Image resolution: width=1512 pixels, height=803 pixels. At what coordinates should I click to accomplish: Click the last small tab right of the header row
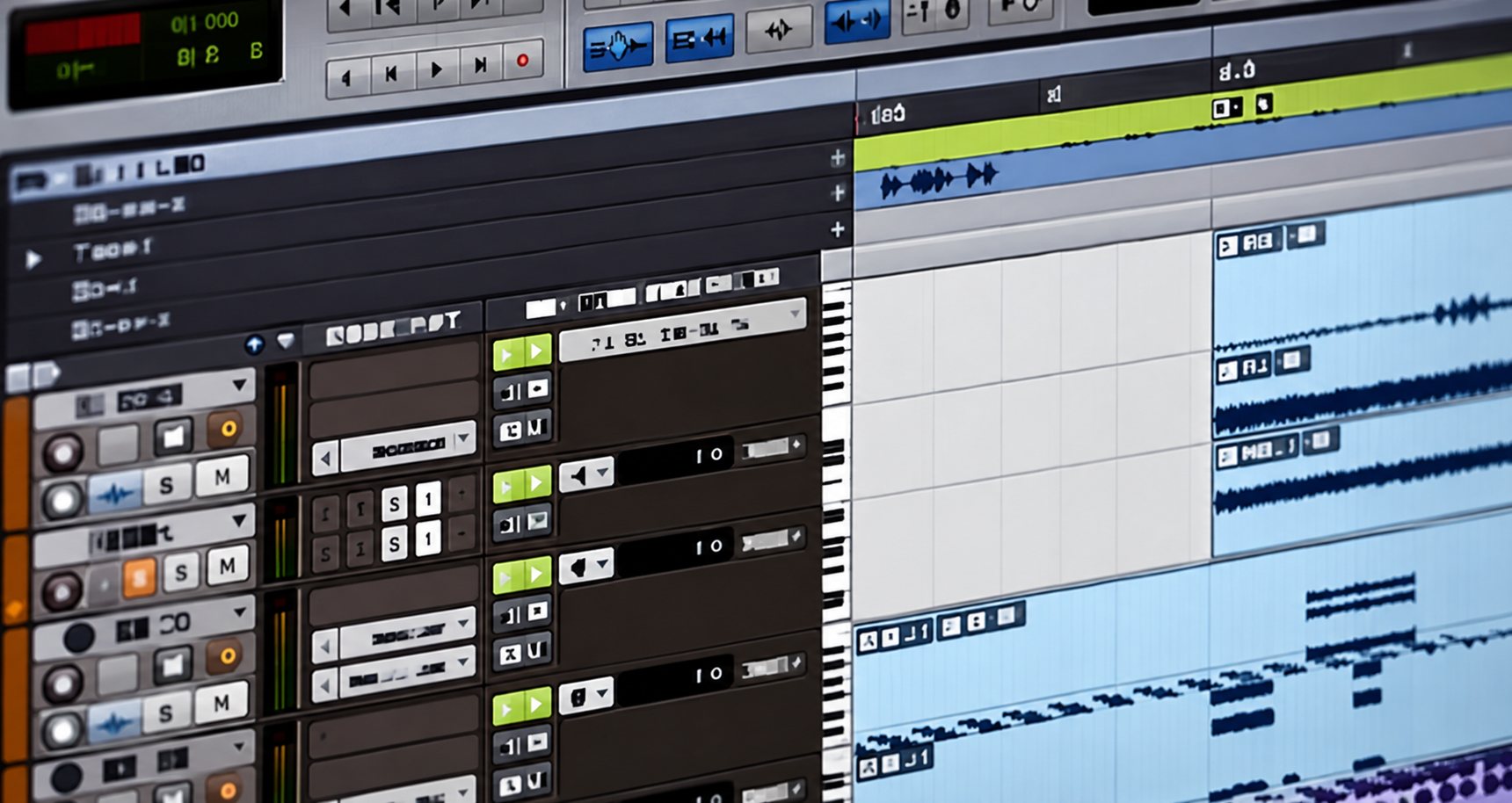(x=767, y=278)
